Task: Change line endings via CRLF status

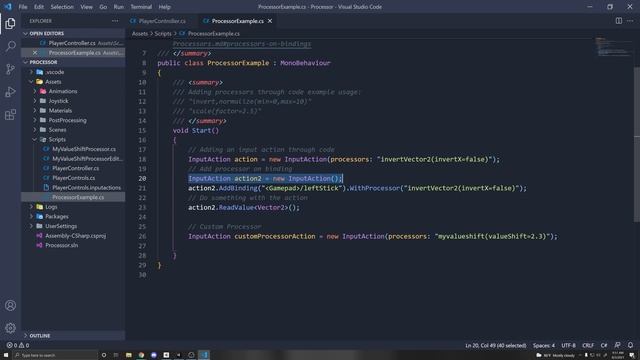Action: (x=588, y=345)
